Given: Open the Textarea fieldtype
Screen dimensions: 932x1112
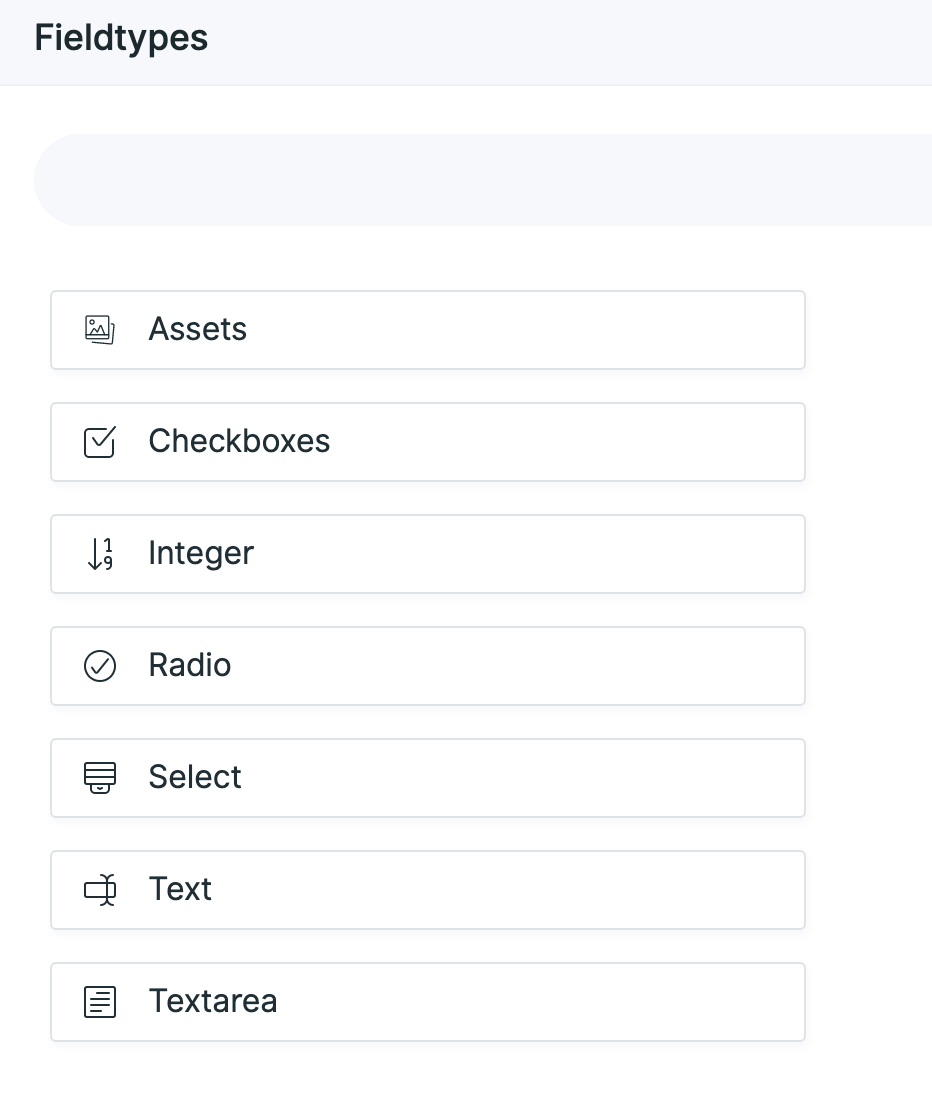Looking at the screenshot, I should [x=428, y=1001].
